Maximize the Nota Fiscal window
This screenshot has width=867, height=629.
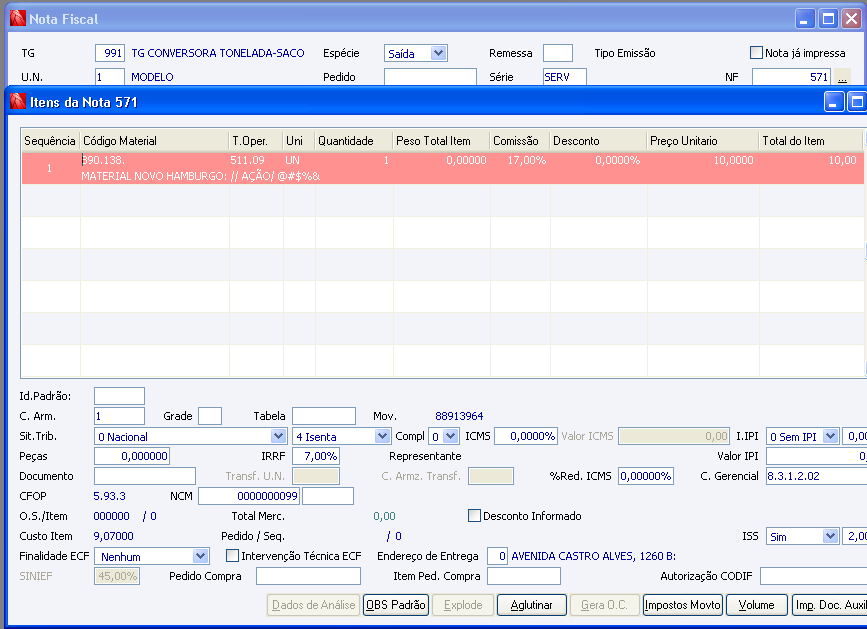(828, 18)
